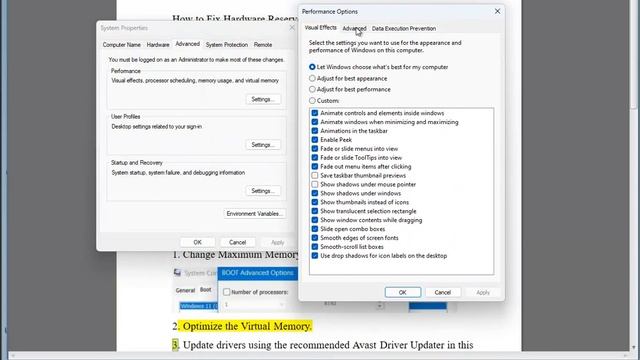
Task: Switch to Advanced tab in Performance Options
Action: [354, 29]
